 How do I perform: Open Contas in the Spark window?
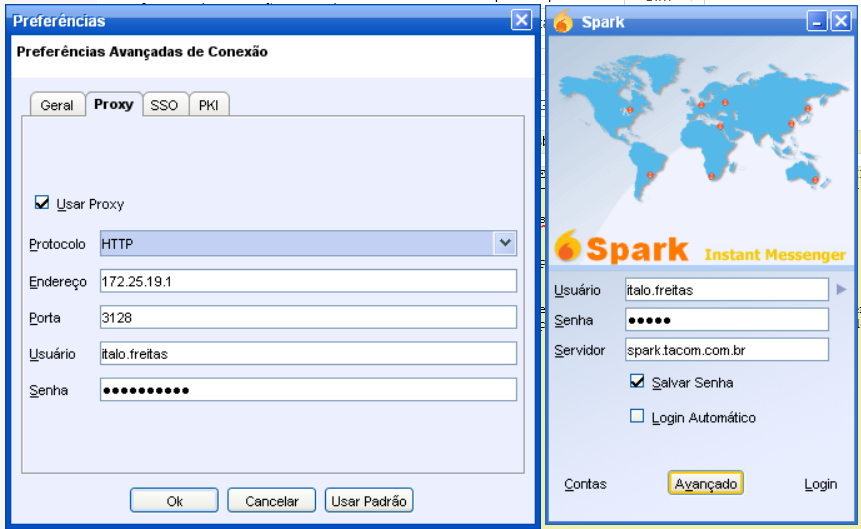(x=585, y=484)
